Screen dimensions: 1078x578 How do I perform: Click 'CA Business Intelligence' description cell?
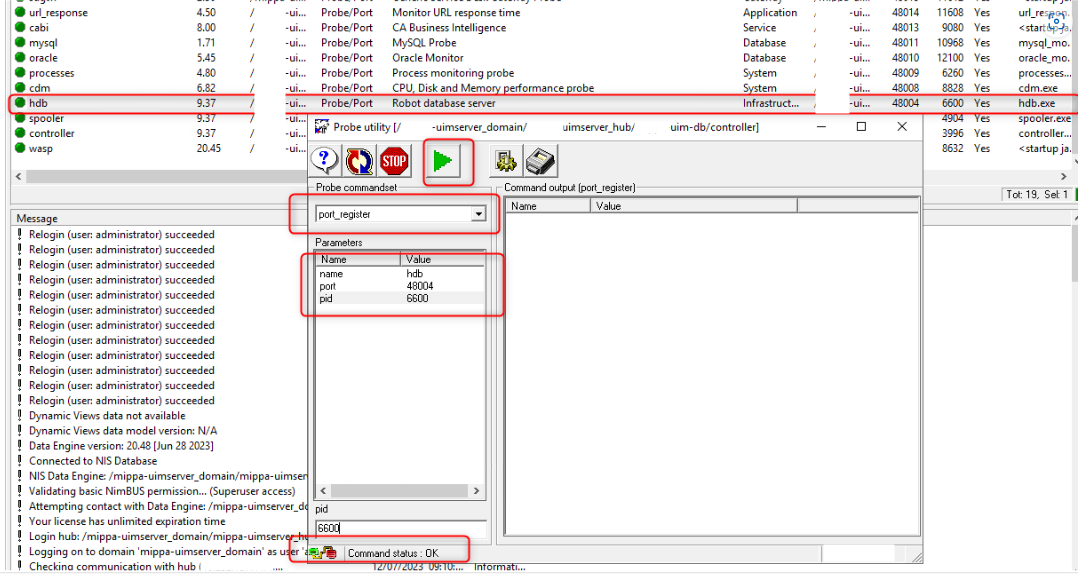tap(449, 27)
